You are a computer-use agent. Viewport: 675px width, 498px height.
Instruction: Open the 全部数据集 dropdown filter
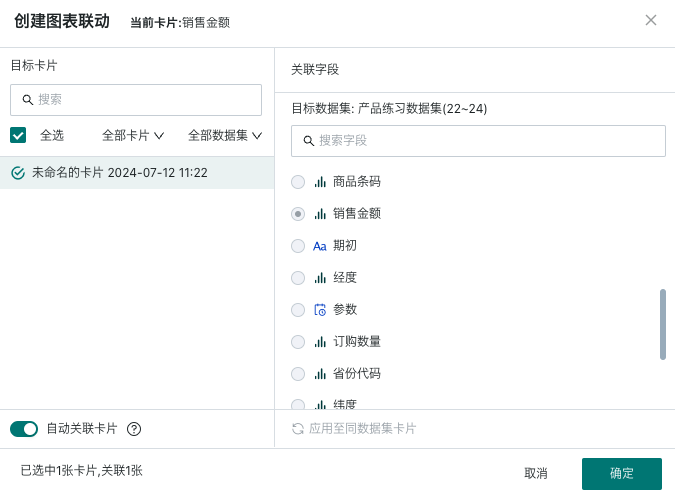click(x=225, y=136)
